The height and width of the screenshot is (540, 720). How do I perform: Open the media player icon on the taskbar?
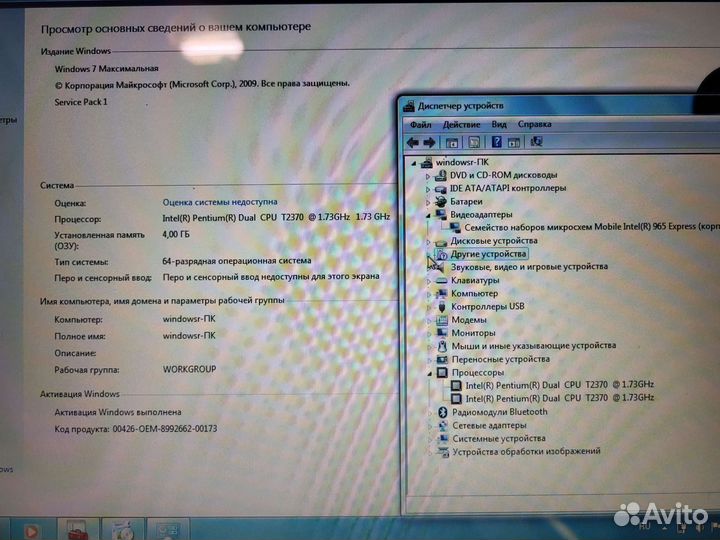(x=31, y=530)
